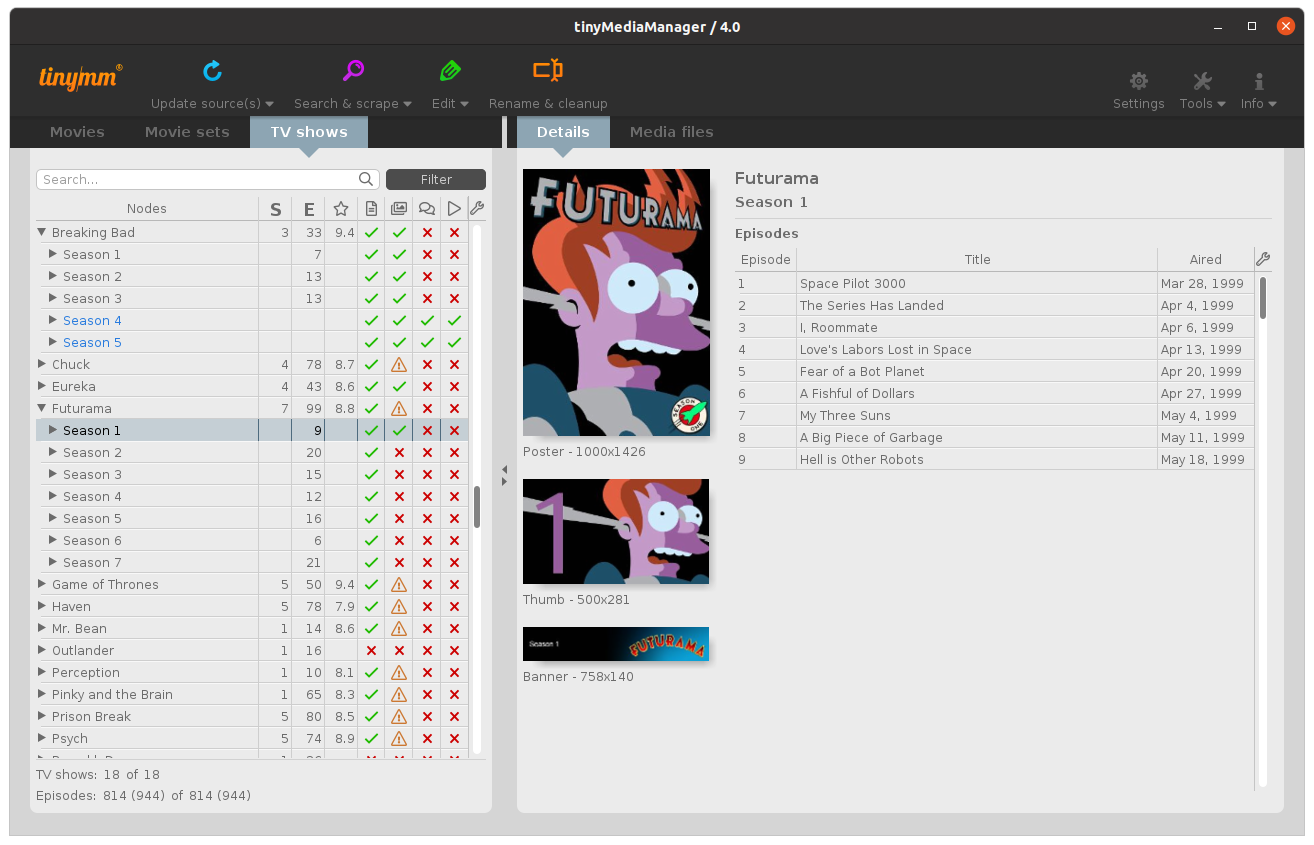This screenshot has height=845, width=1314.
Task: Sort by the rating star column header
Action: (341, 209)
